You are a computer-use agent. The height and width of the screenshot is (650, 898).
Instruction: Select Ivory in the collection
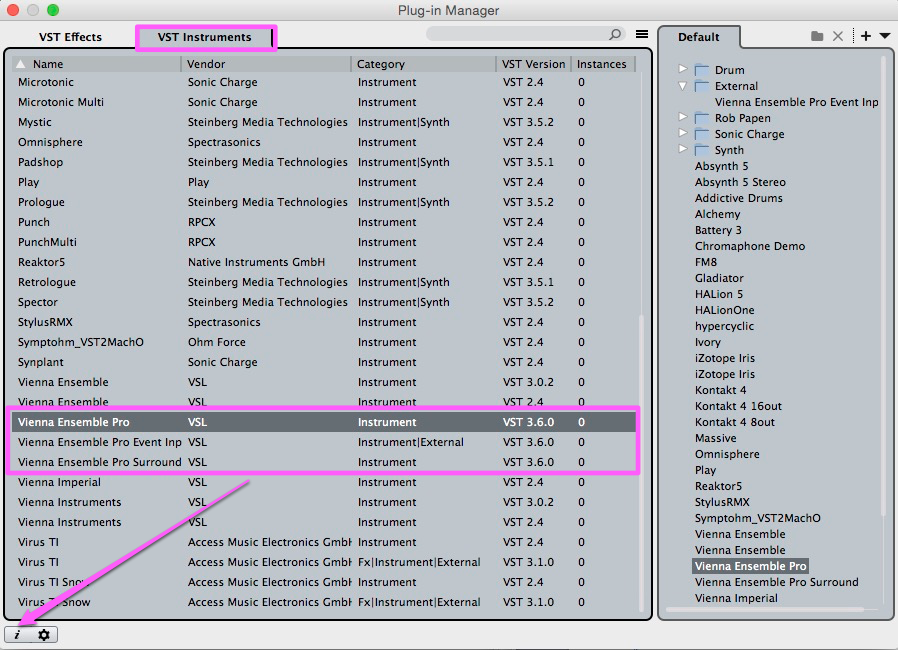click(707, 342)
